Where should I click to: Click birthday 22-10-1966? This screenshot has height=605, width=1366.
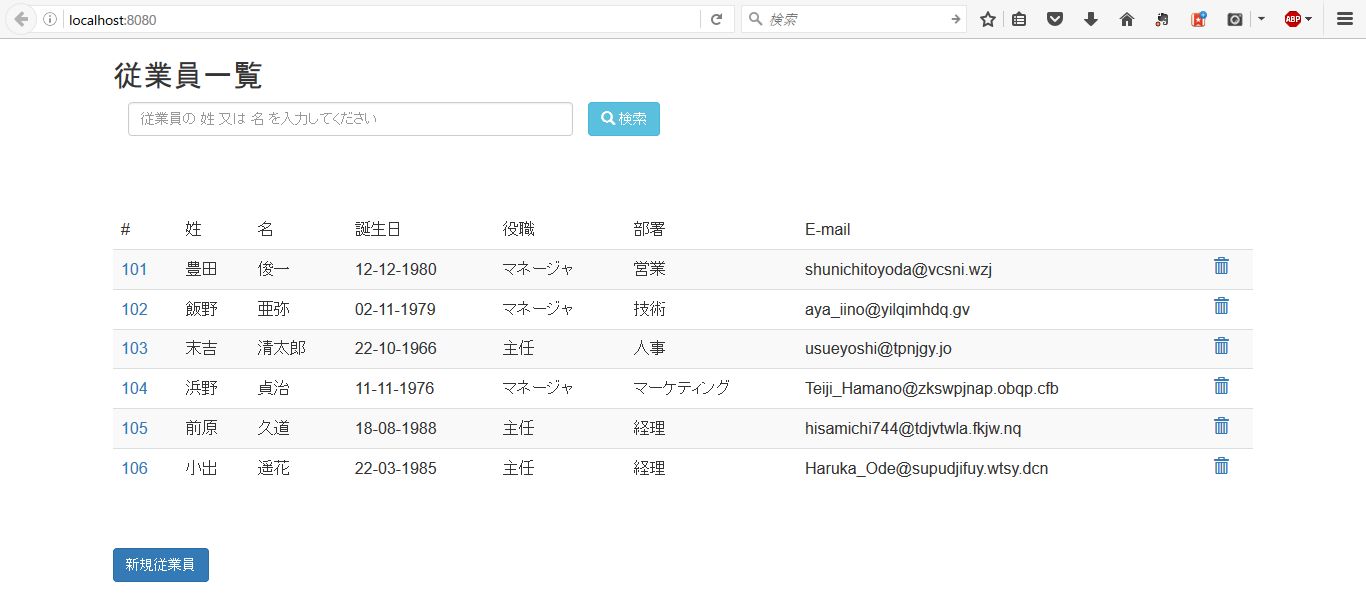[396, 348]
